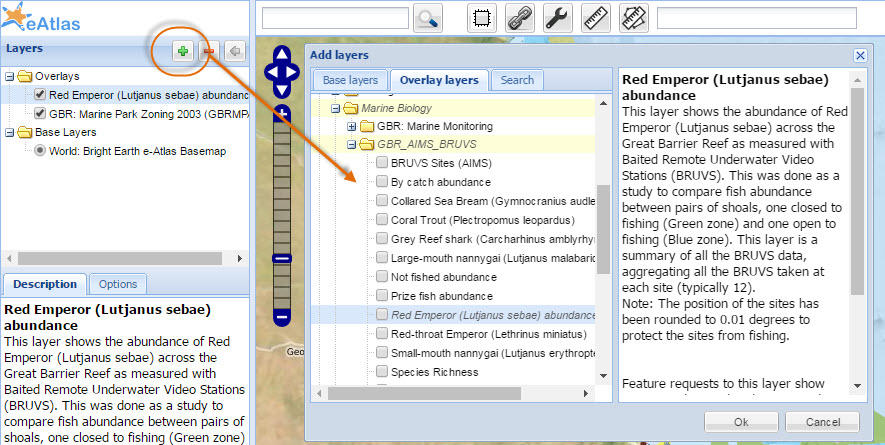Check Small-mouth nannygai layer checkbox
Screen dimensions: 885x445
tap(382, 353)
